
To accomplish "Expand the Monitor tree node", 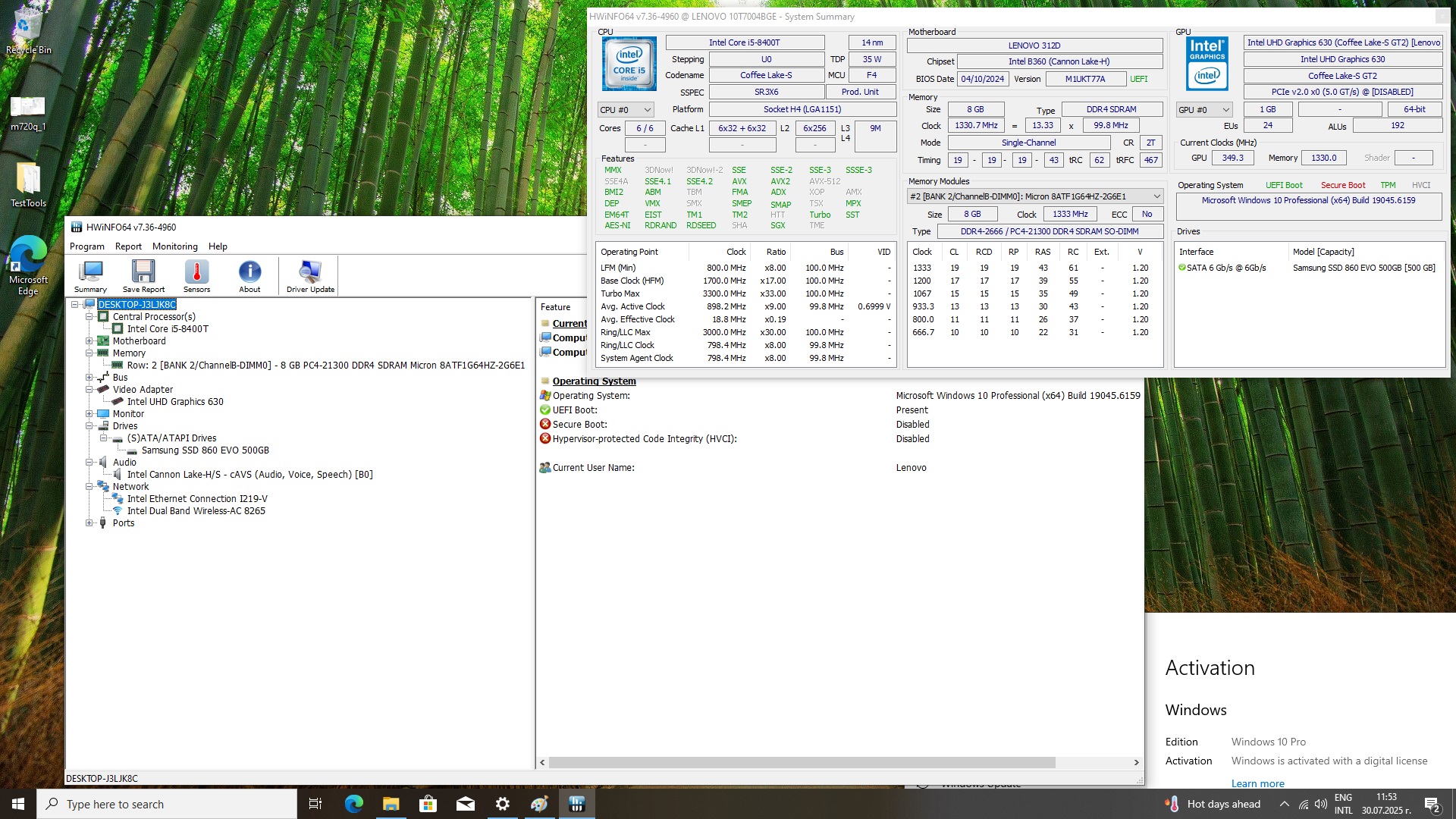I will pyautogui.click(x=89, y=414).
